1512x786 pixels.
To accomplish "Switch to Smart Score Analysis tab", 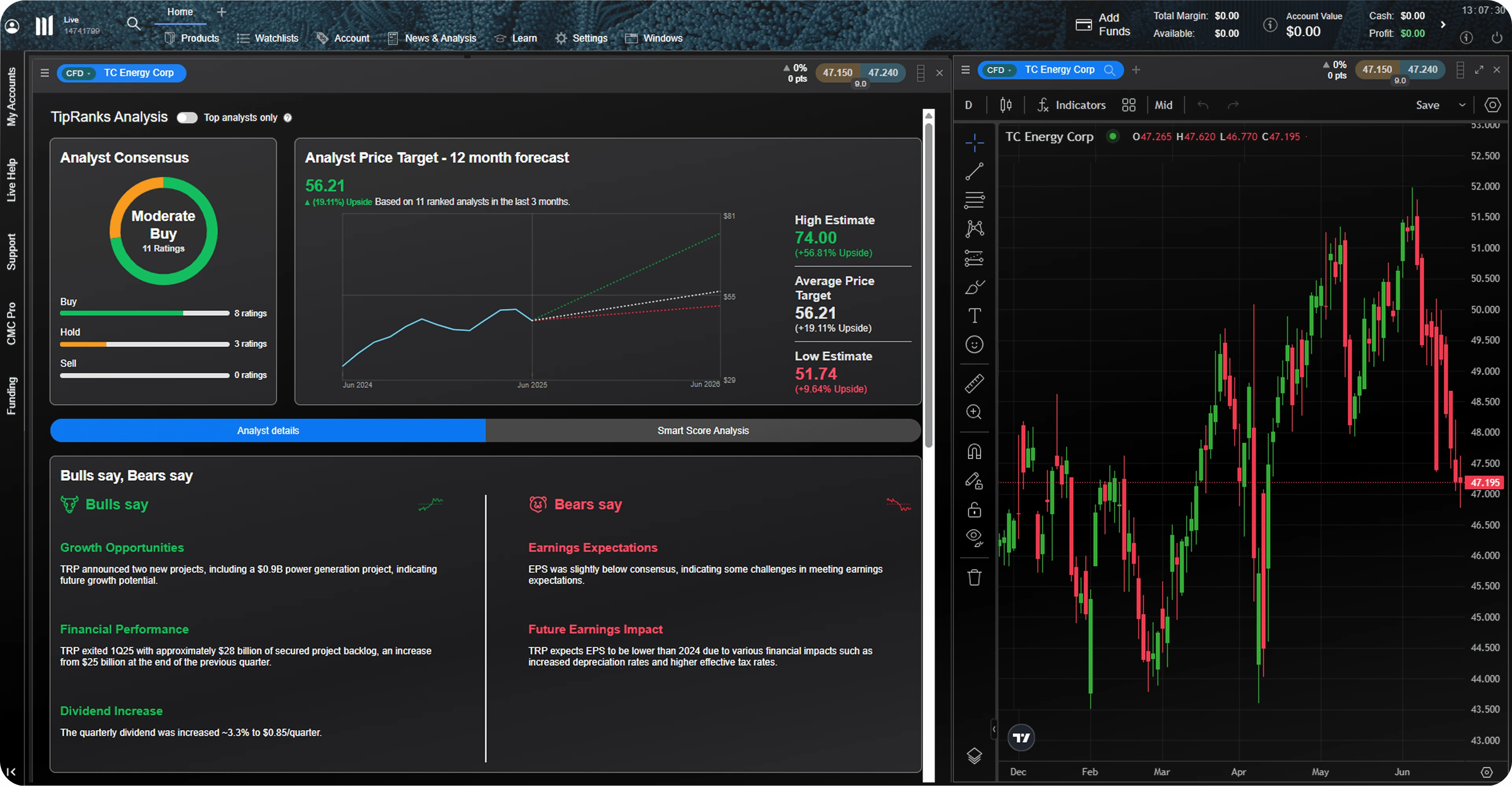I will [x=702, y=431].
